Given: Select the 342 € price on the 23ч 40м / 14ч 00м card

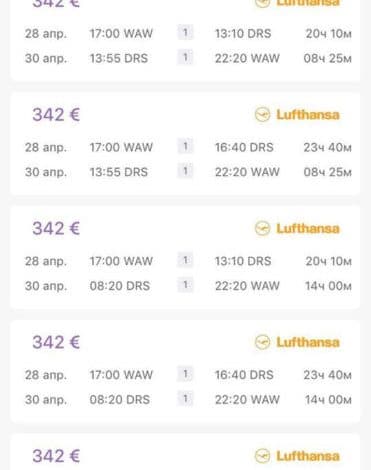Looking at the screenshot, I should (56, 342).
